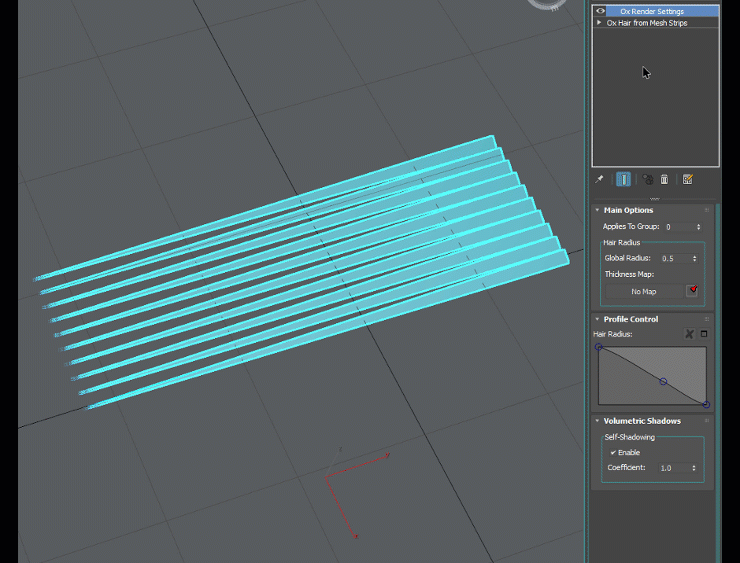
Task: Collapse the Profile Control rollout
Action: tap(598, 320)
